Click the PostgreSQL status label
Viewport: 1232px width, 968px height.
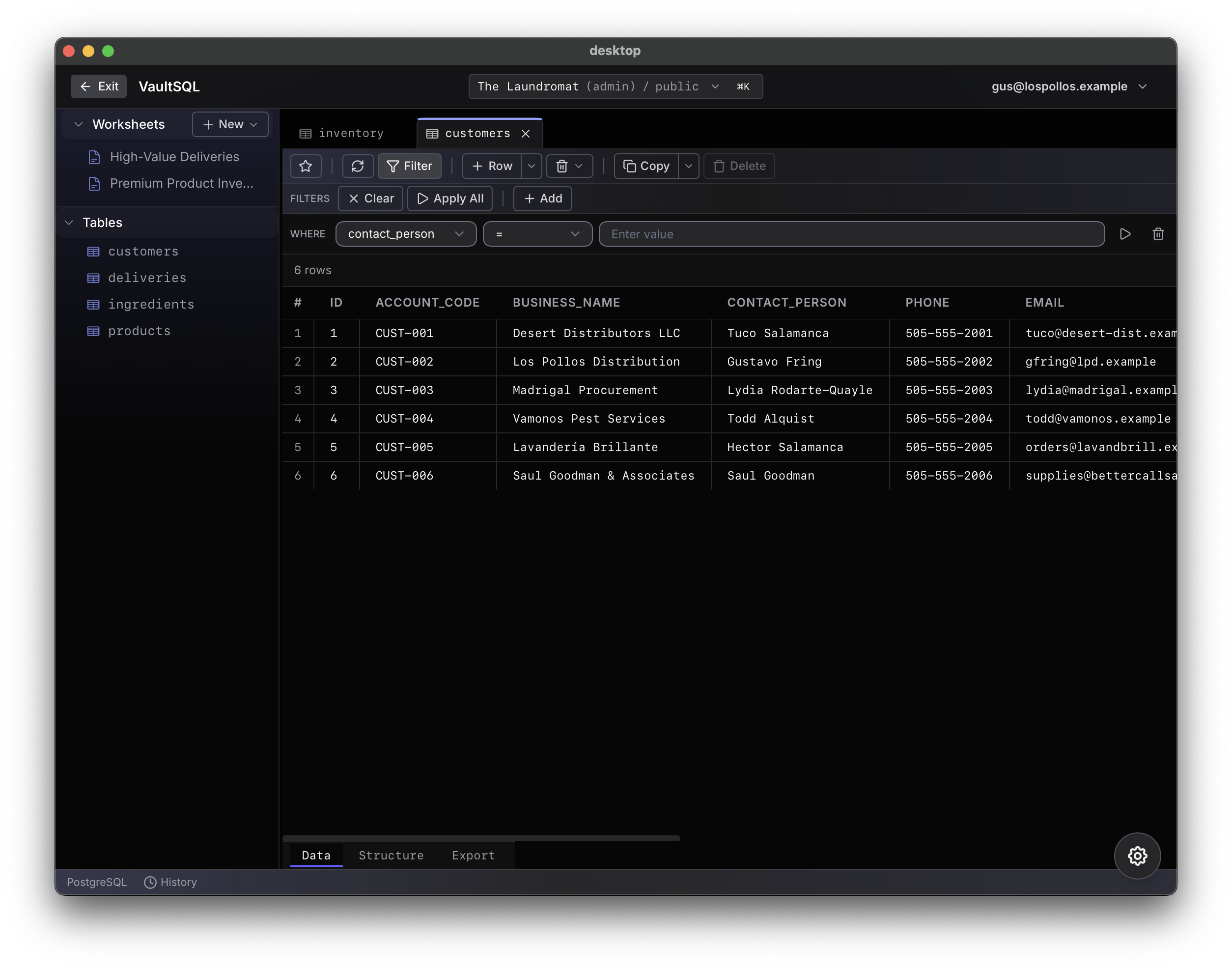[x=97, y=882]
